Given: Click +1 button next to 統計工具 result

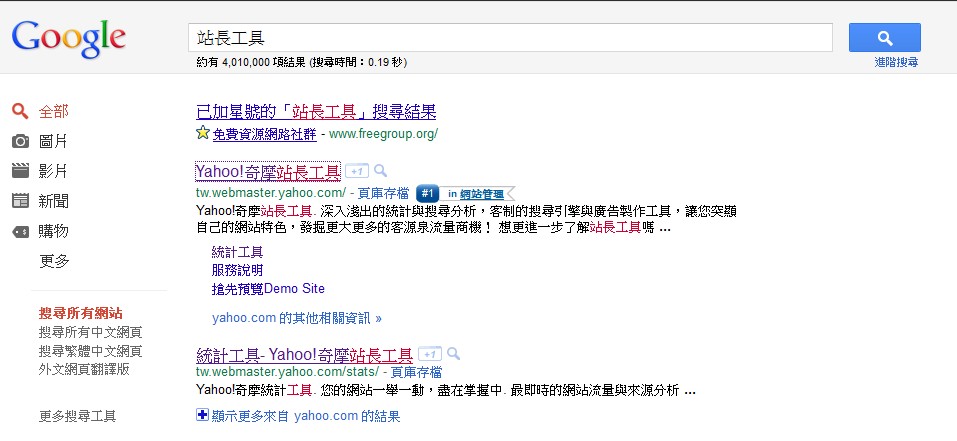Looking at the screenshot, I should pyautogui.click(x=430, y=354).
